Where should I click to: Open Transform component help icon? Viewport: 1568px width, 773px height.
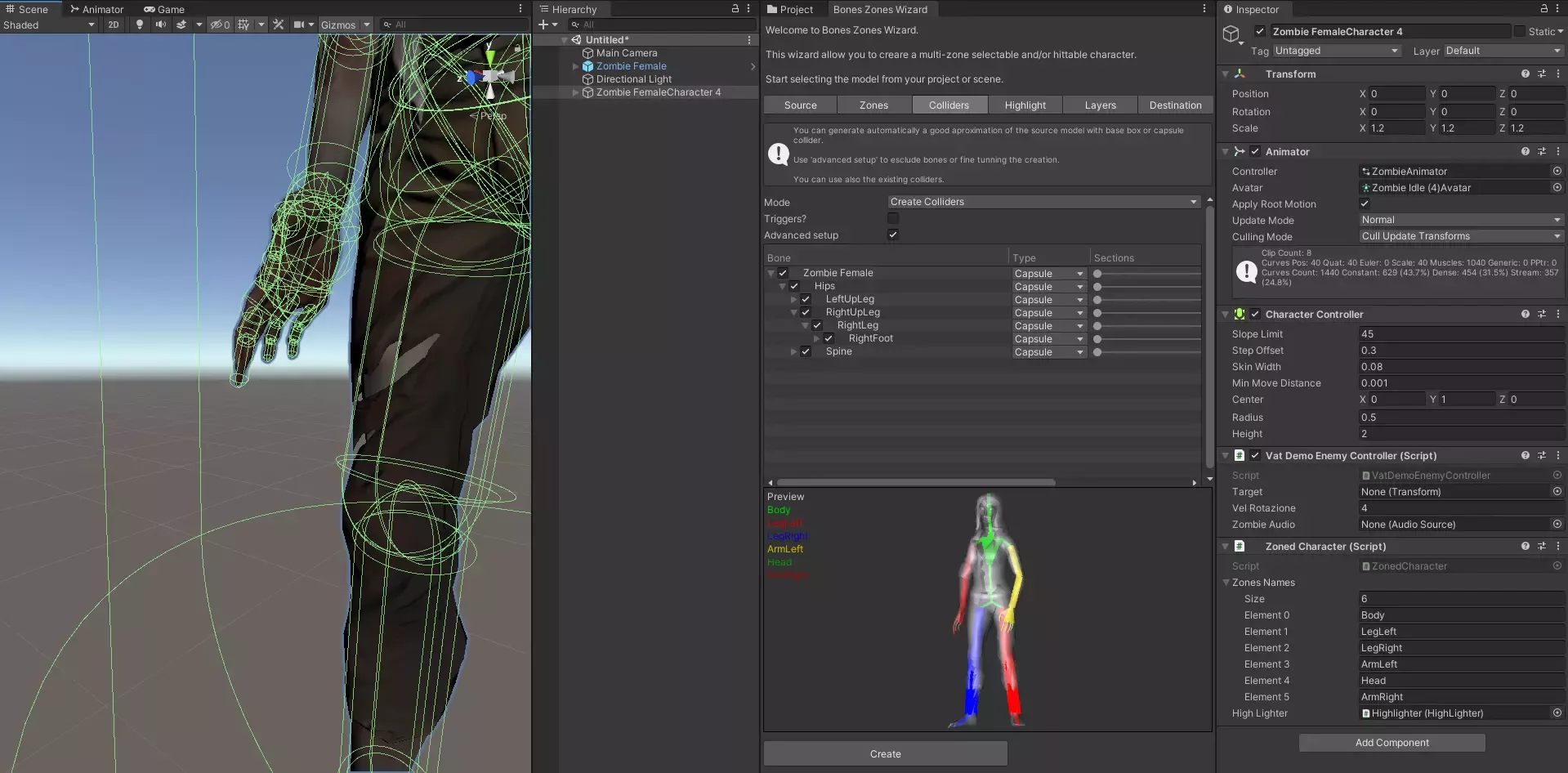1525,74
